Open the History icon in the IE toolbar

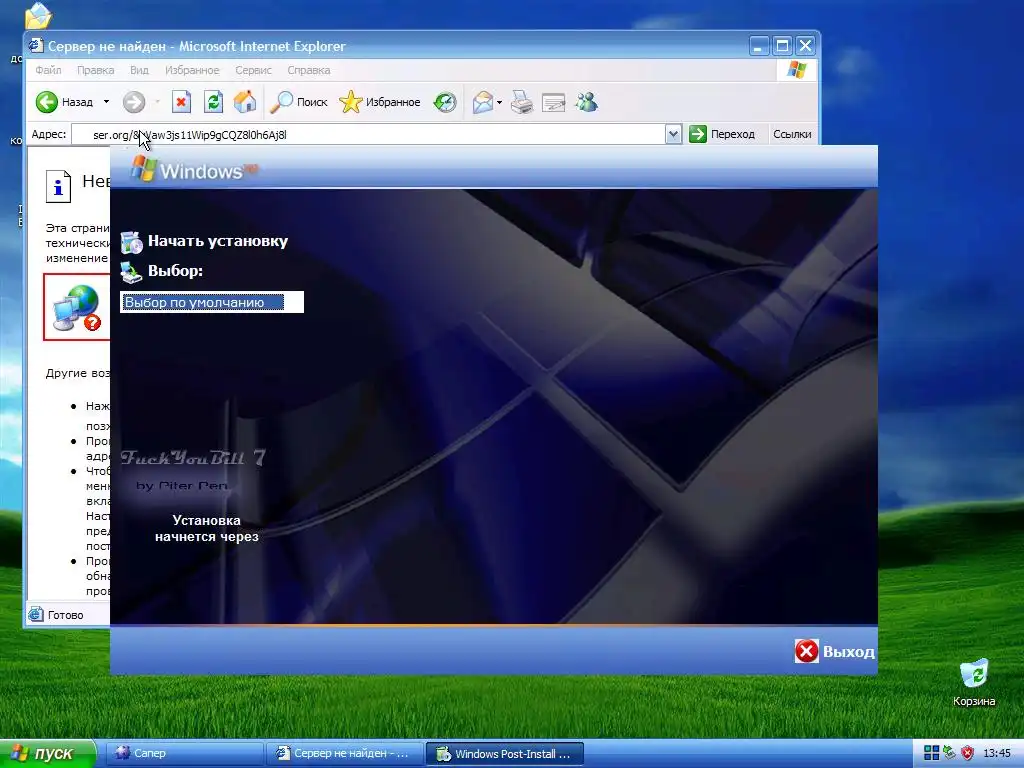[x=445, y=102]
